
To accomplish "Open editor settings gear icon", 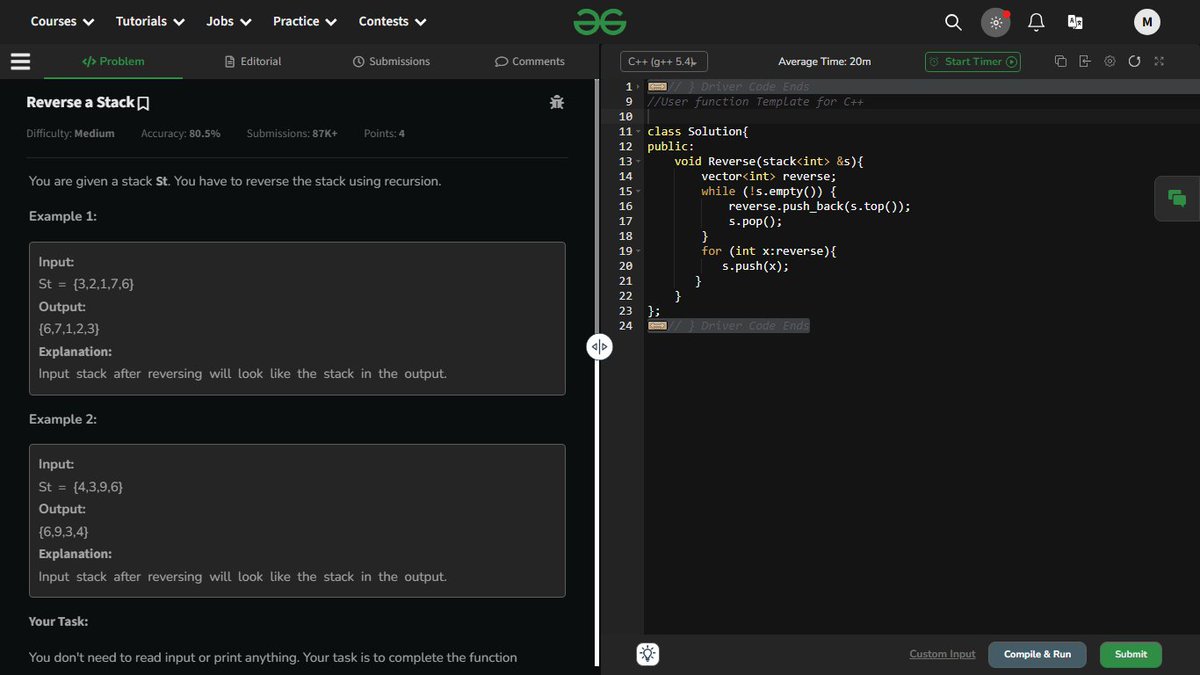I will pyautogui.click(x=1110, y=62).
